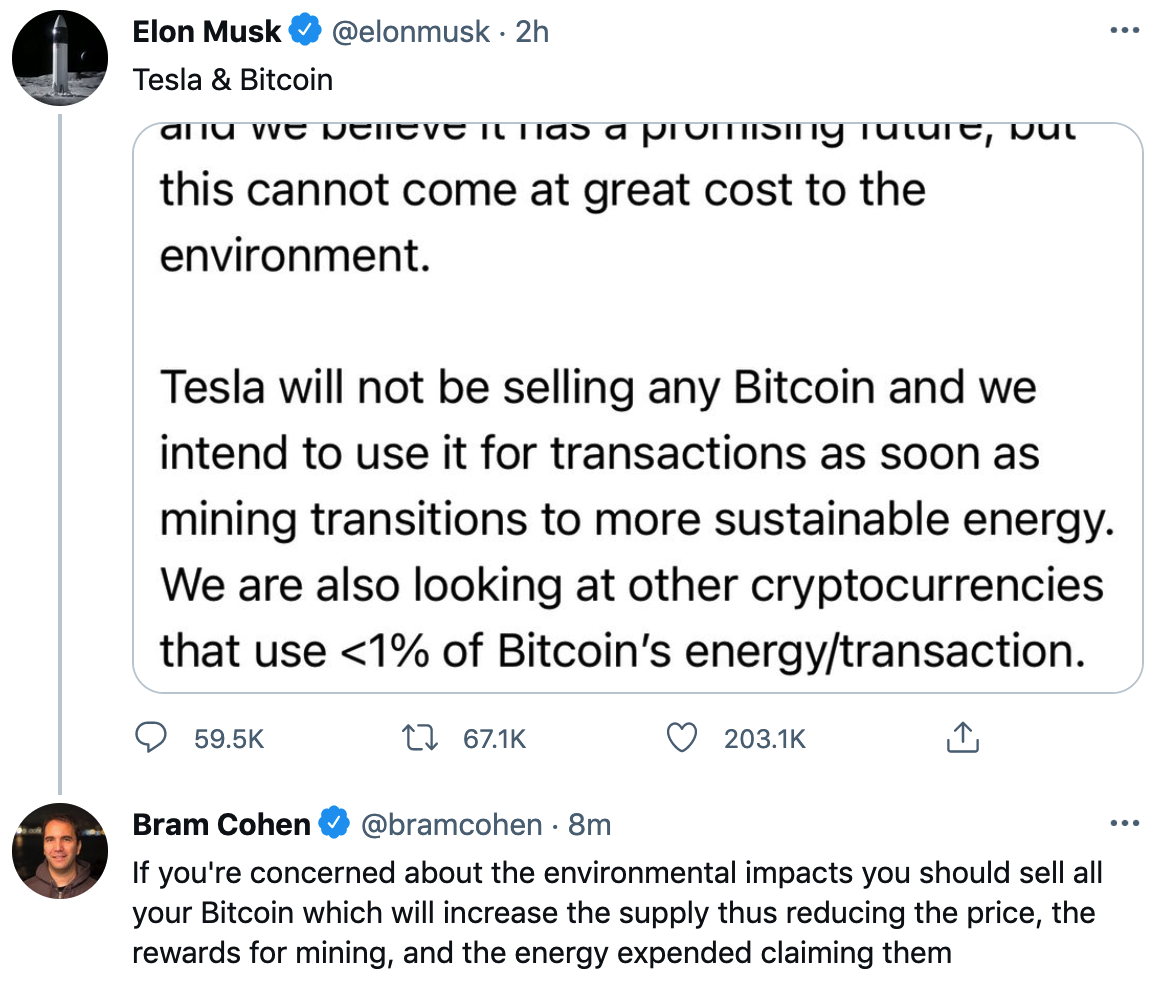Open the 2h timestamp on Elon's tweet
The width and height of the screenshot is (1160, 984).
[532, 32]
